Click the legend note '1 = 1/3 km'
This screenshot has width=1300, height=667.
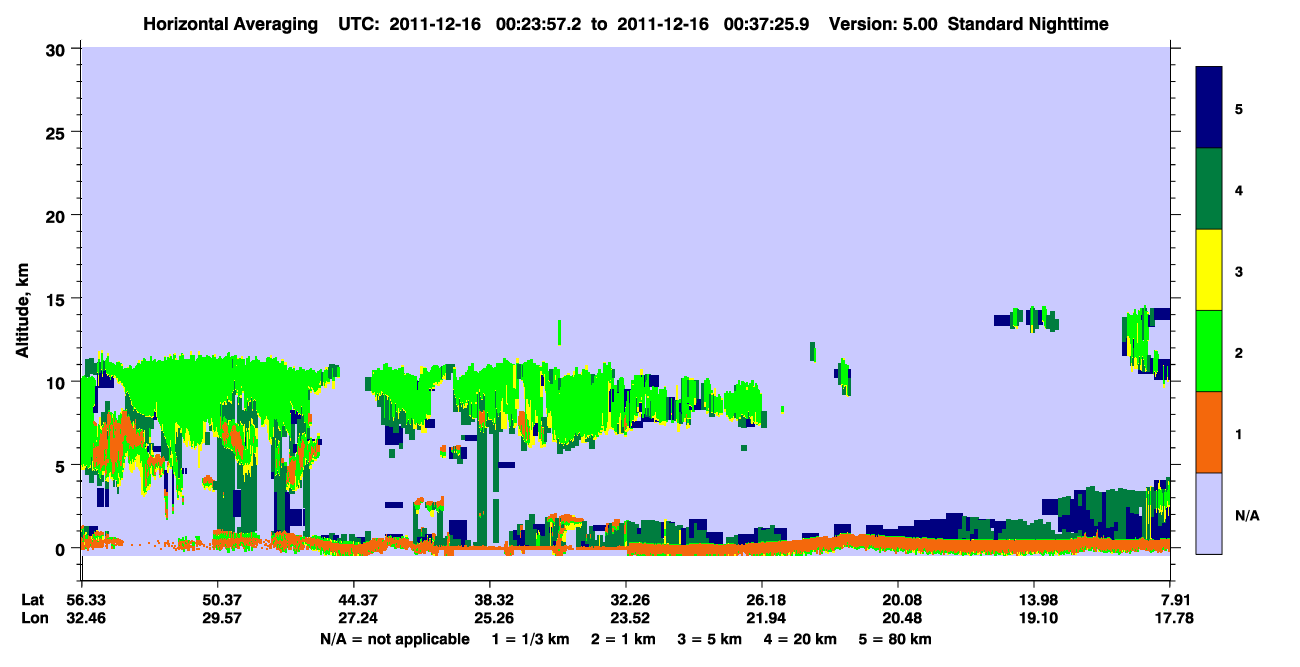(x=531, y=639)
